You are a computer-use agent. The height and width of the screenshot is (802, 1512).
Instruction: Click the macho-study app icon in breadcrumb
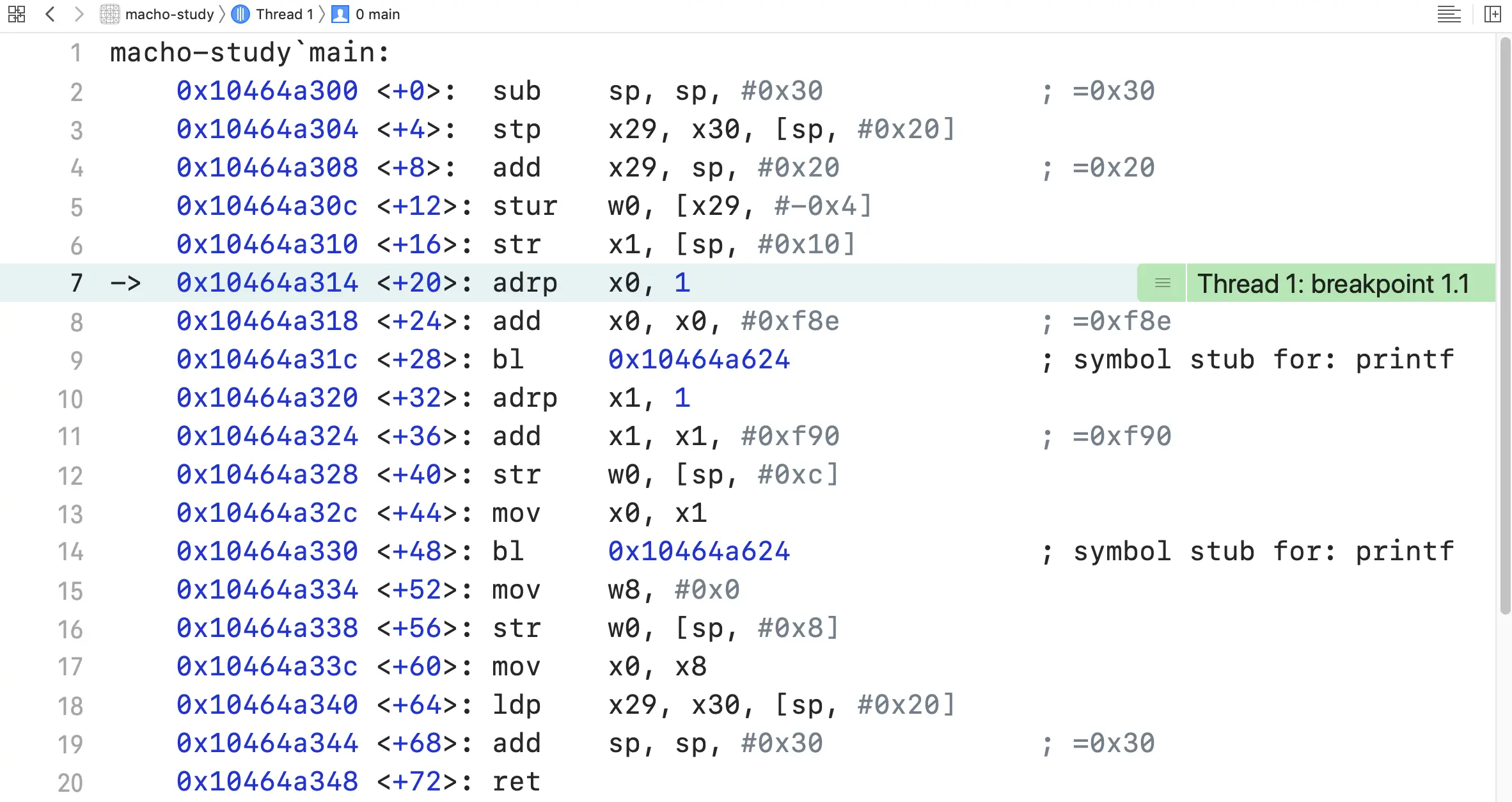pos(110,14)
